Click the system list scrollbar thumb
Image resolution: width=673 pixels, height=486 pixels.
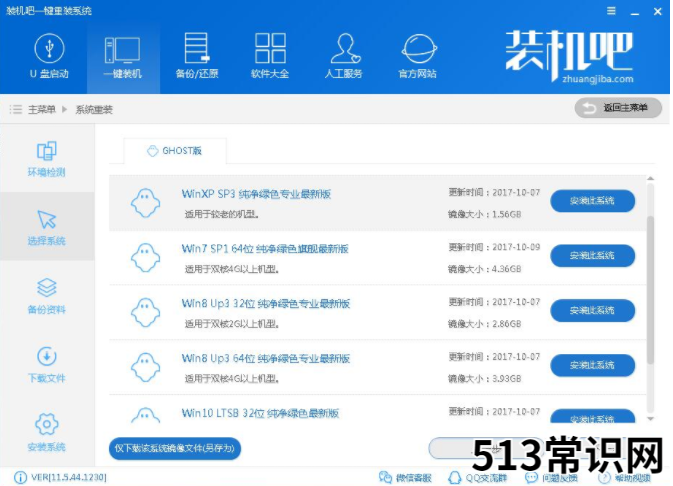coord(651,291)
